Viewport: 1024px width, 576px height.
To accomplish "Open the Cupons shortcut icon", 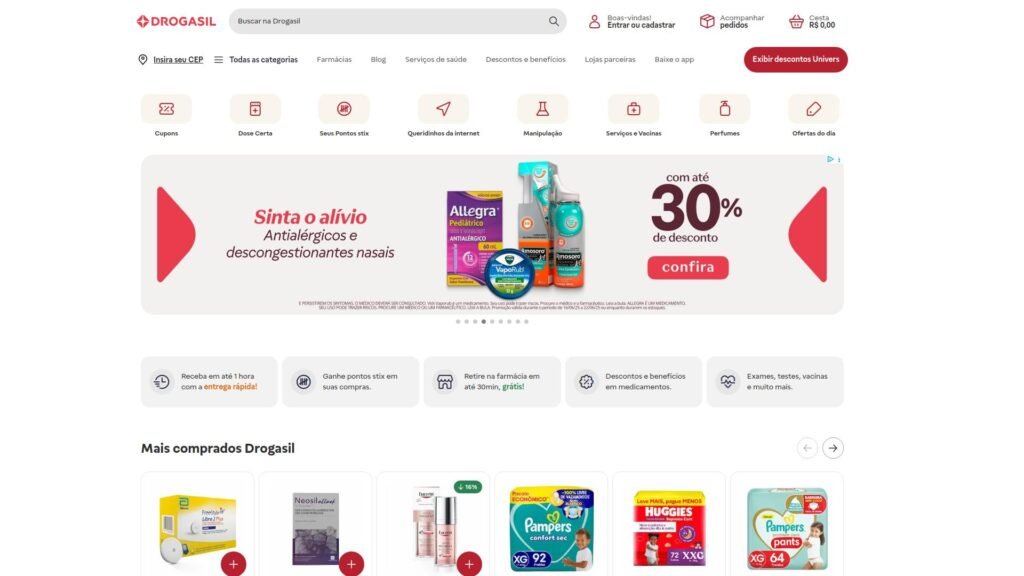I will coord(166,109).
